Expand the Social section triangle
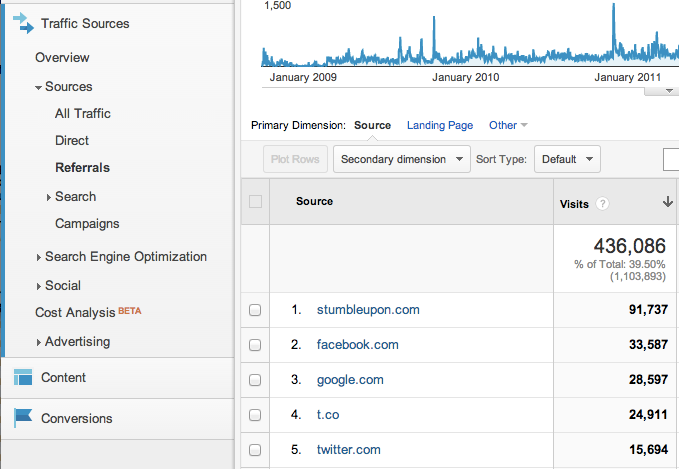 coord(39,286)
